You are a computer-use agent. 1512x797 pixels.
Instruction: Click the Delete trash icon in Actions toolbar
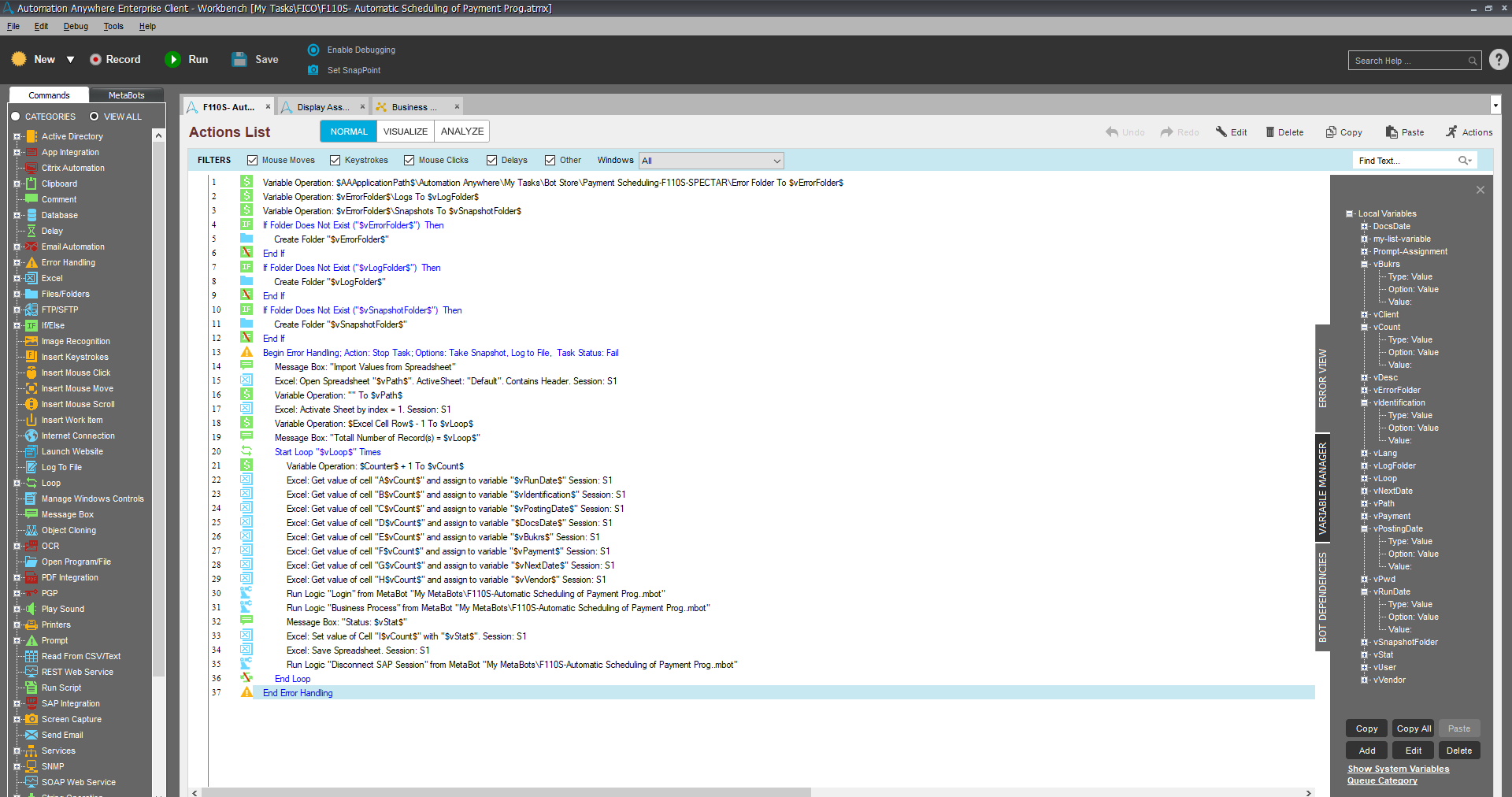(1269, 132)
